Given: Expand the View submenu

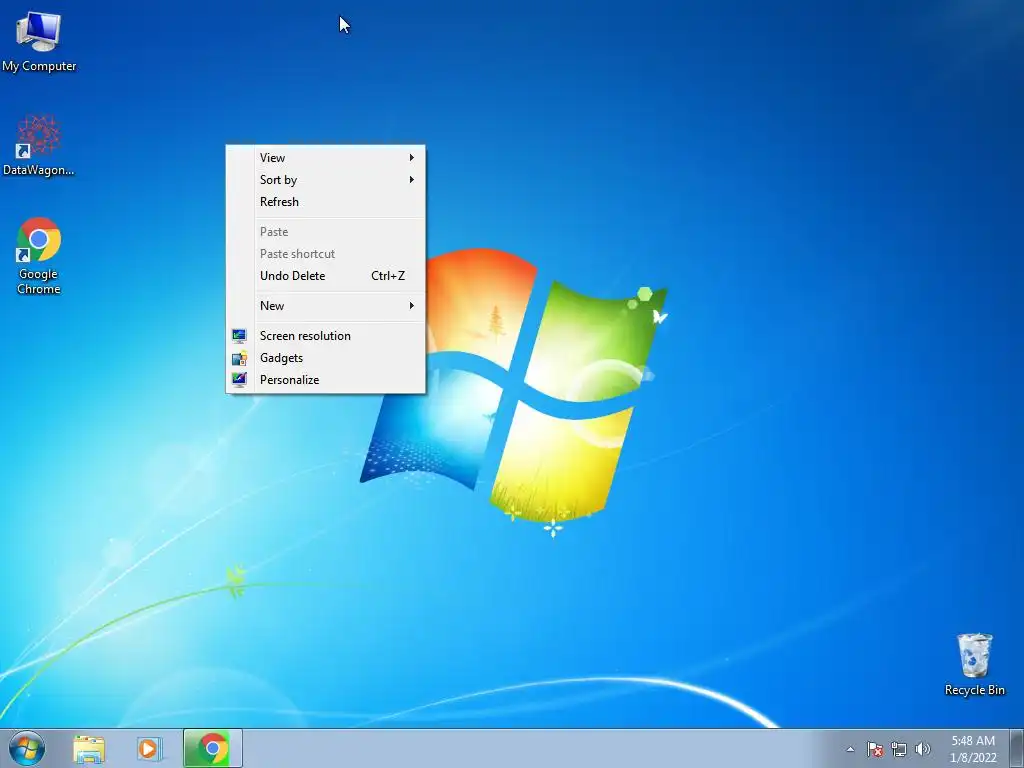Looking at the screenshot, I should (326, 157).
